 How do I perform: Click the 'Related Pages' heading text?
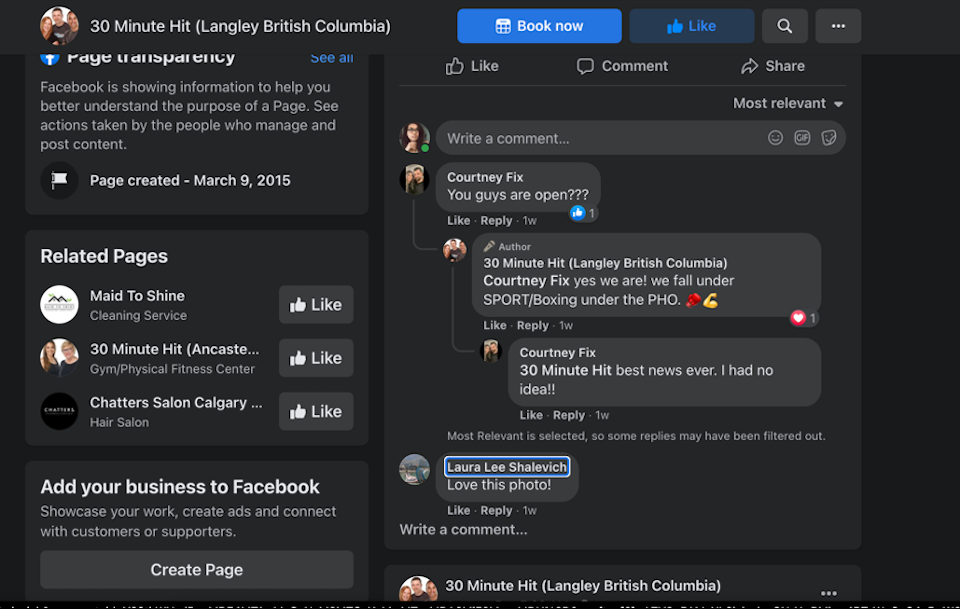pos(104,256)
